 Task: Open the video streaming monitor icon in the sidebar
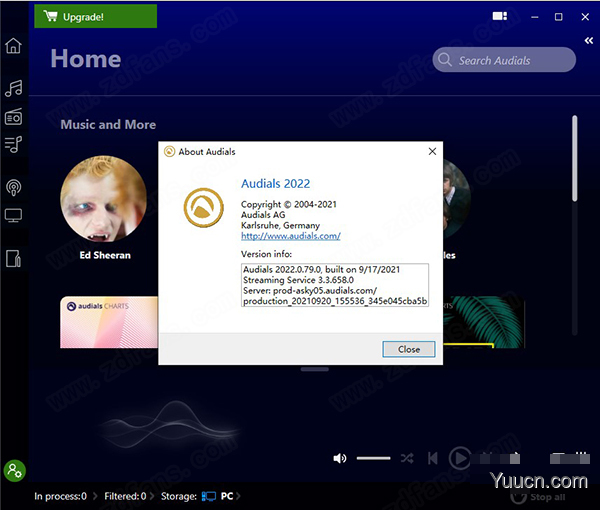(x=13, y=215)
